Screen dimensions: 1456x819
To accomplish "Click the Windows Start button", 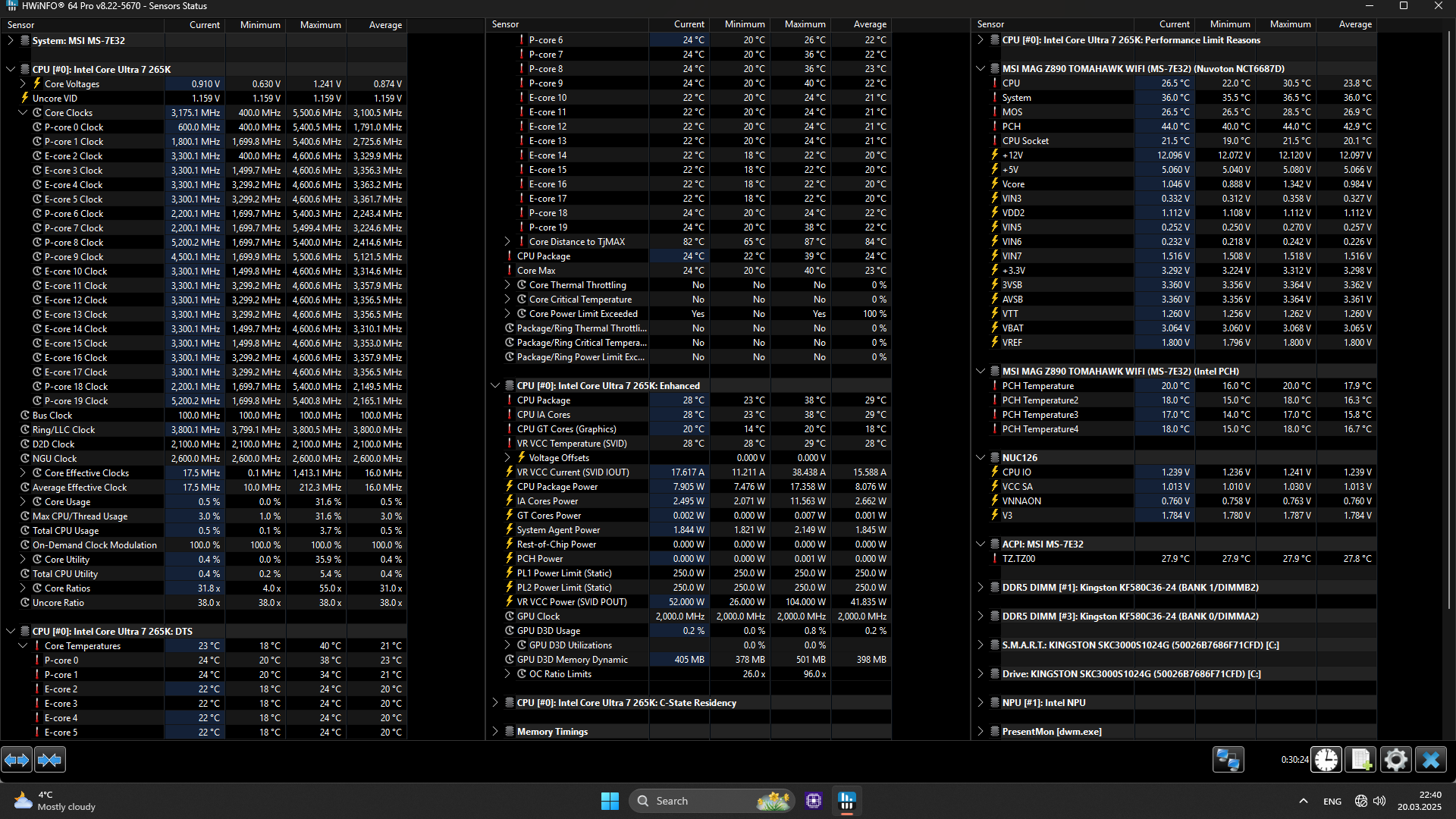I will tap(610, 801).
